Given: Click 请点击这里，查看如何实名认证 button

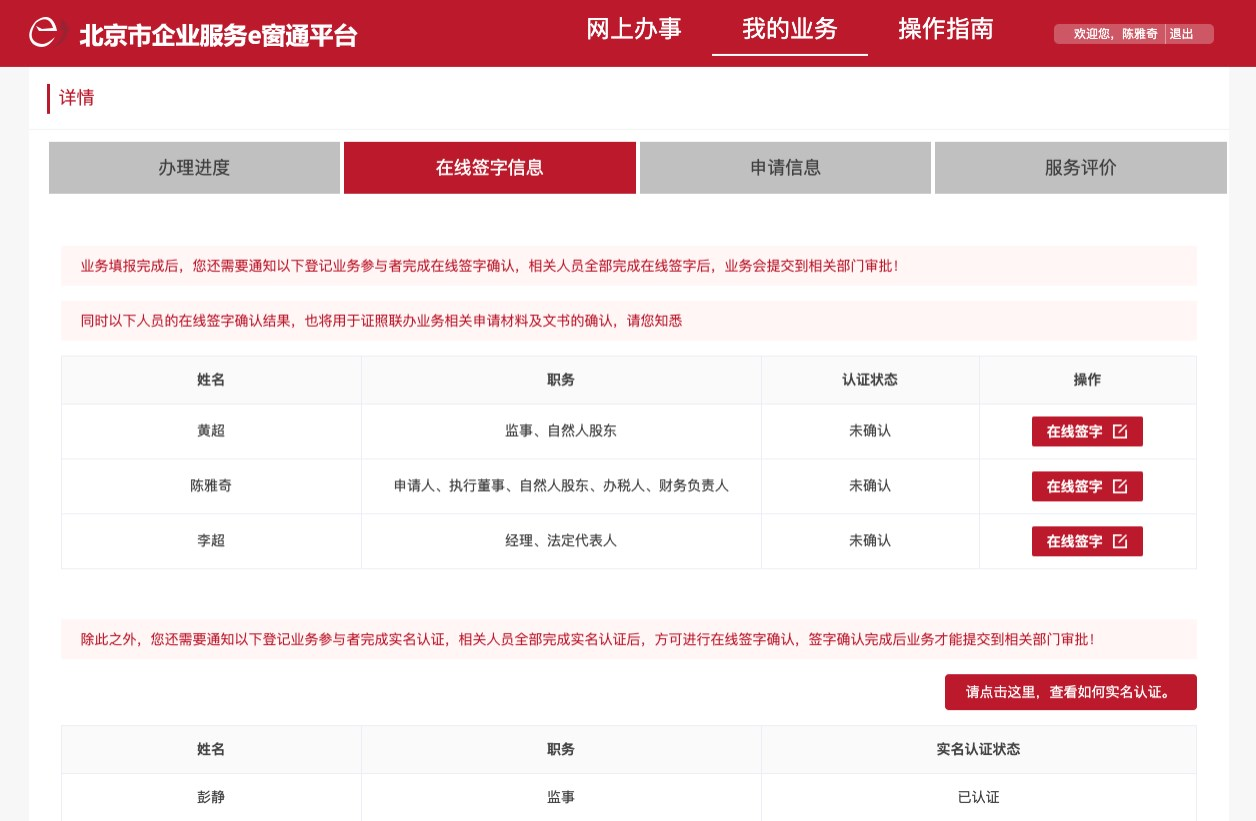Looking at the screenshot, I should pos(1070,692).
